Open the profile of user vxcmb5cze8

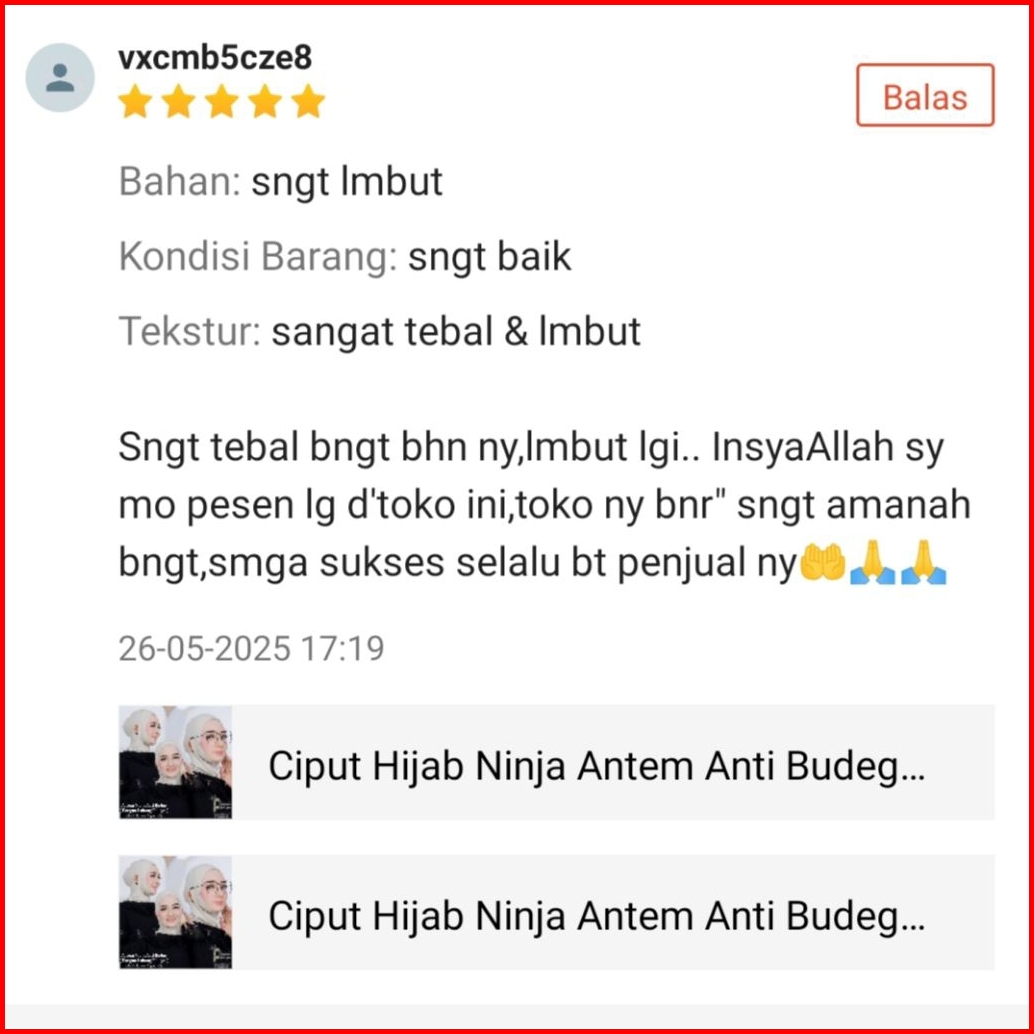click(x=215, y=57)
